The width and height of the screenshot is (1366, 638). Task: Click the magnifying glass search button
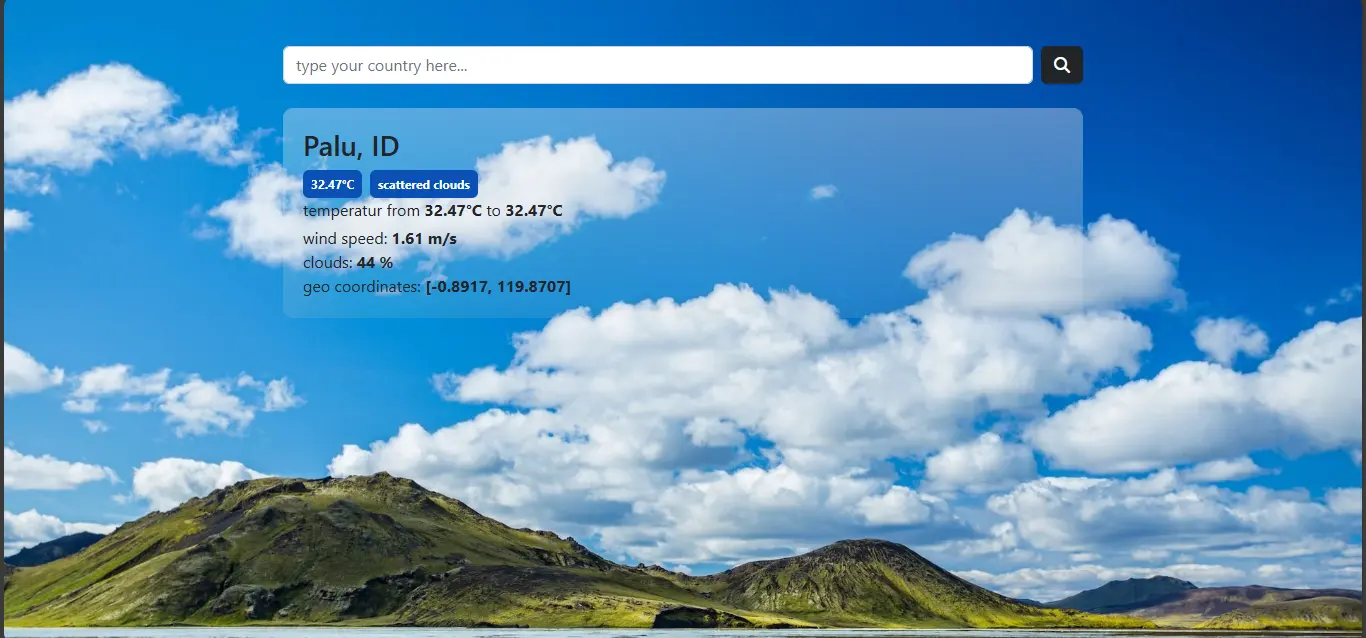pyautogui.click(x=1061, y=65)
